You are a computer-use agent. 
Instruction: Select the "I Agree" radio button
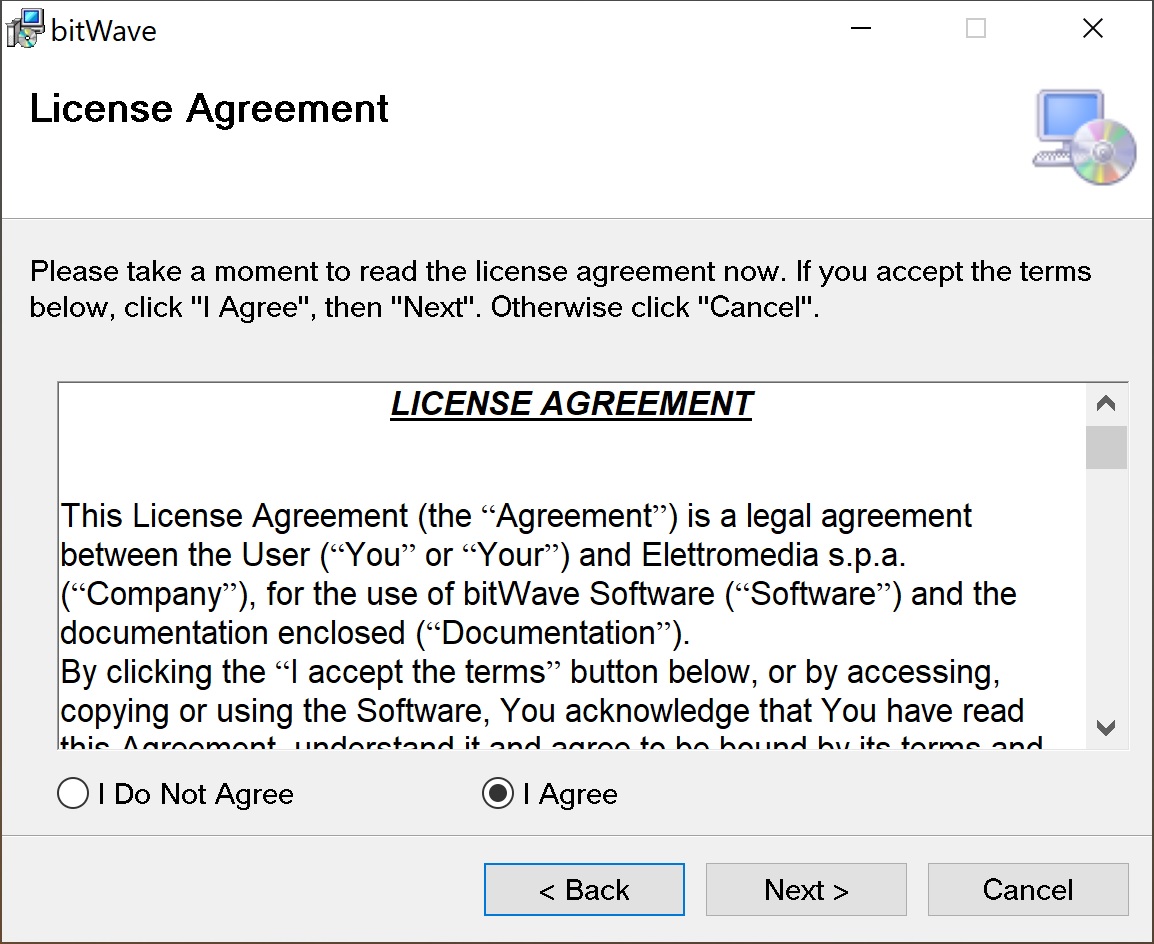click(498, 795)
